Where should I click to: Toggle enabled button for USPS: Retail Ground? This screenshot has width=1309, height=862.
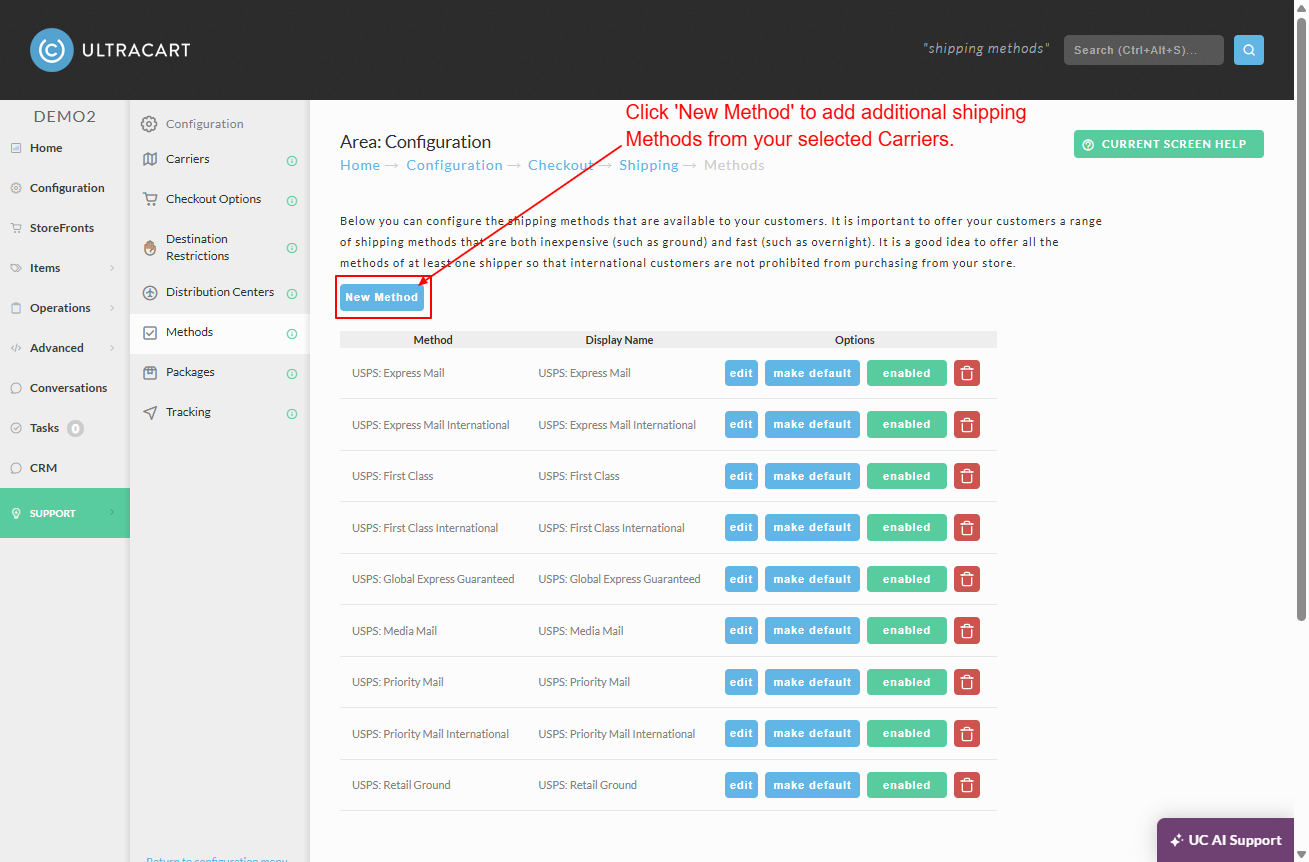(x=907, y=785)
